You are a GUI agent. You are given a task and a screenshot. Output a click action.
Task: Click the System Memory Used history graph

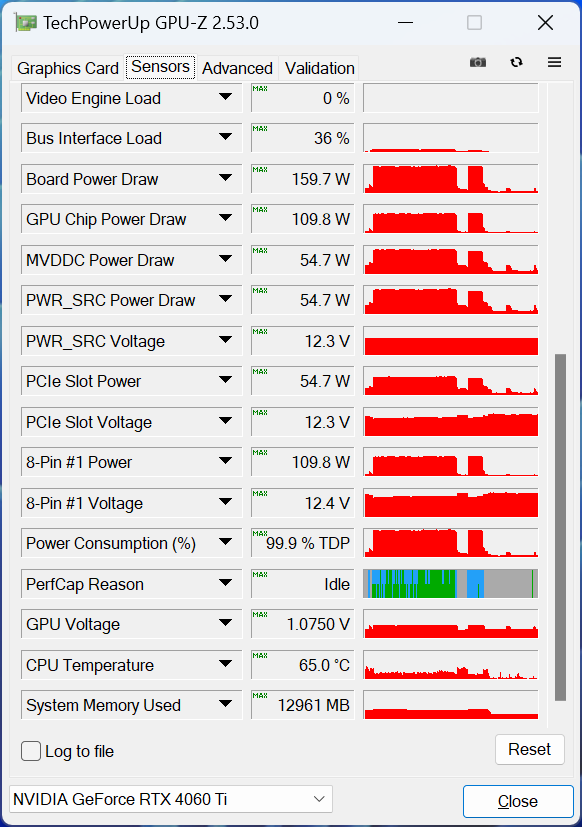click(451, 705)
